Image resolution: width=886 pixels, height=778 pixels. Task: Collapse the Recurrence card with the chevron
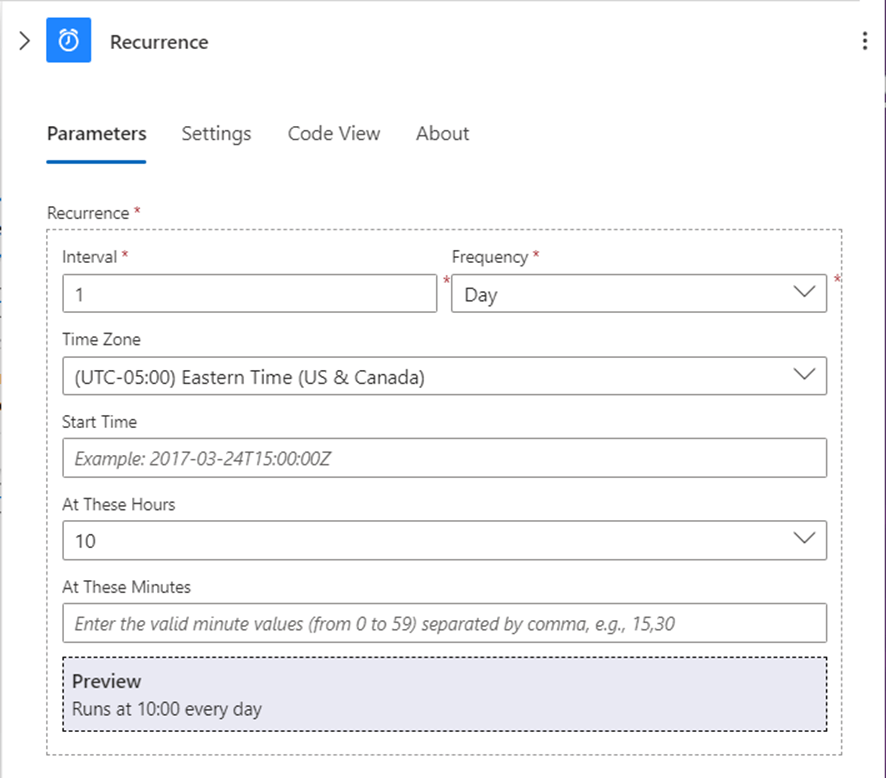[25, 42]
